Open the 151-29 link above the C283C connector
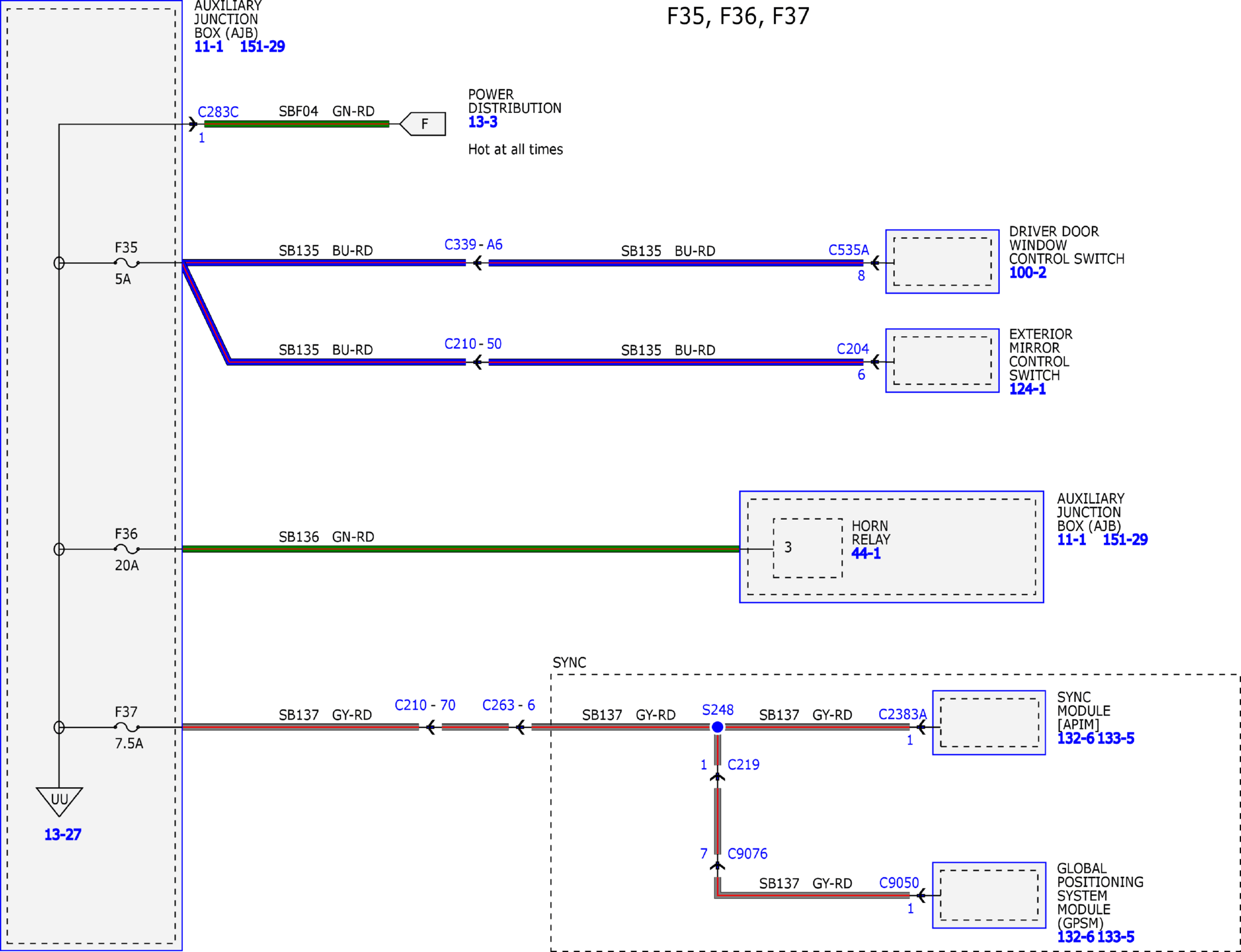 coord(262,47)
